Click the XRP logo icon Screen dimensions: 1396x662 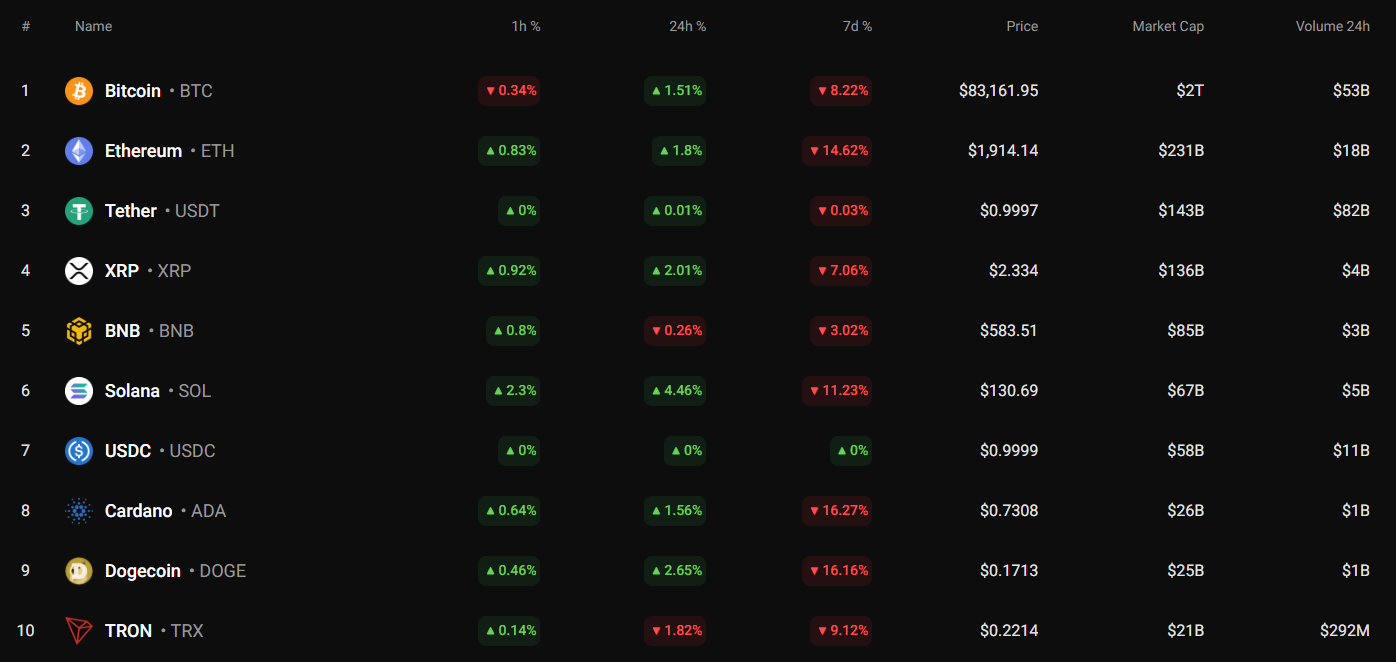click(79, 271)
